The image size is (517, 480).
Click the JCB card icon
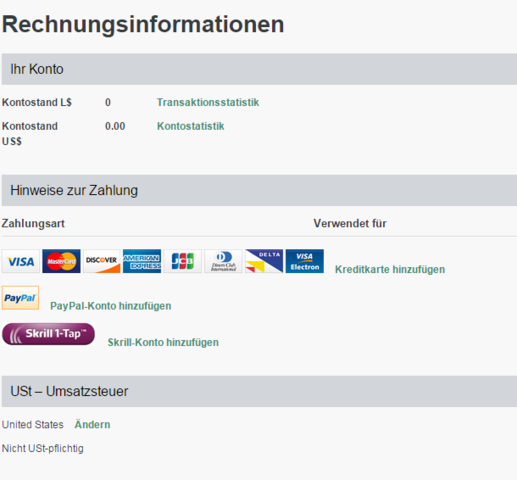click(x=183, y=261)
